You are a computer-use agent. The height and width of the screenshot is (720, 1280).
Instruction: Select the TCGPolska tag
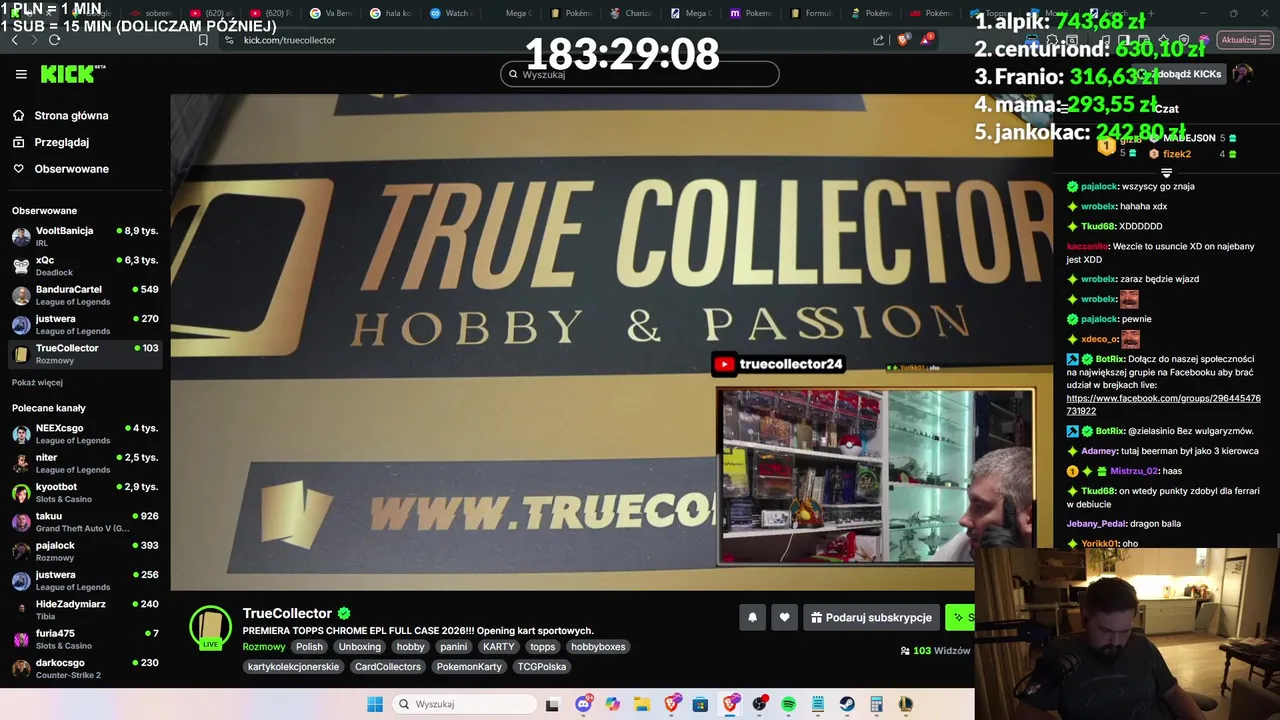541,667
